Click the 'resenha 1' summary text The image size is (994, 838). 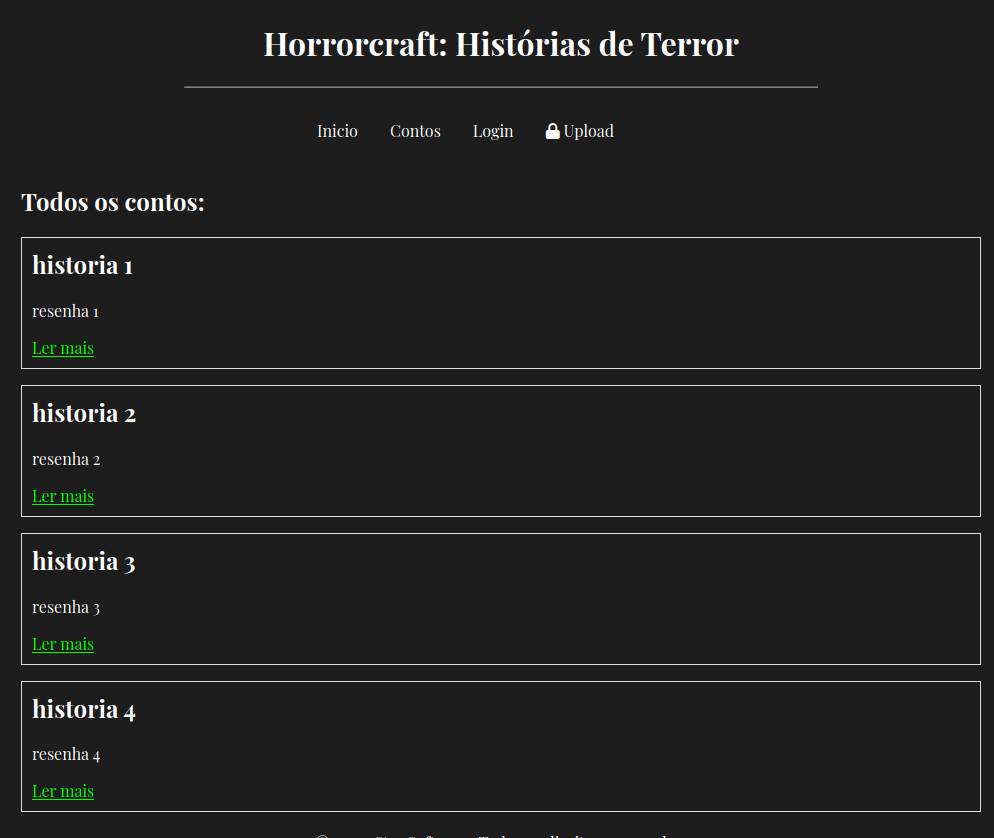pos(65,311)
